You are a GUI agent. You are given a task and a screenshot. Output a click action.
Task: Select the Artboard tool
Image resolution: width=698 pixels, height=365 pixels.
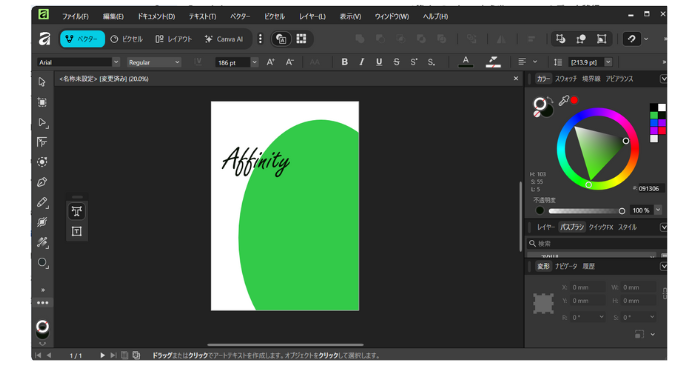(x=42, y=102)
